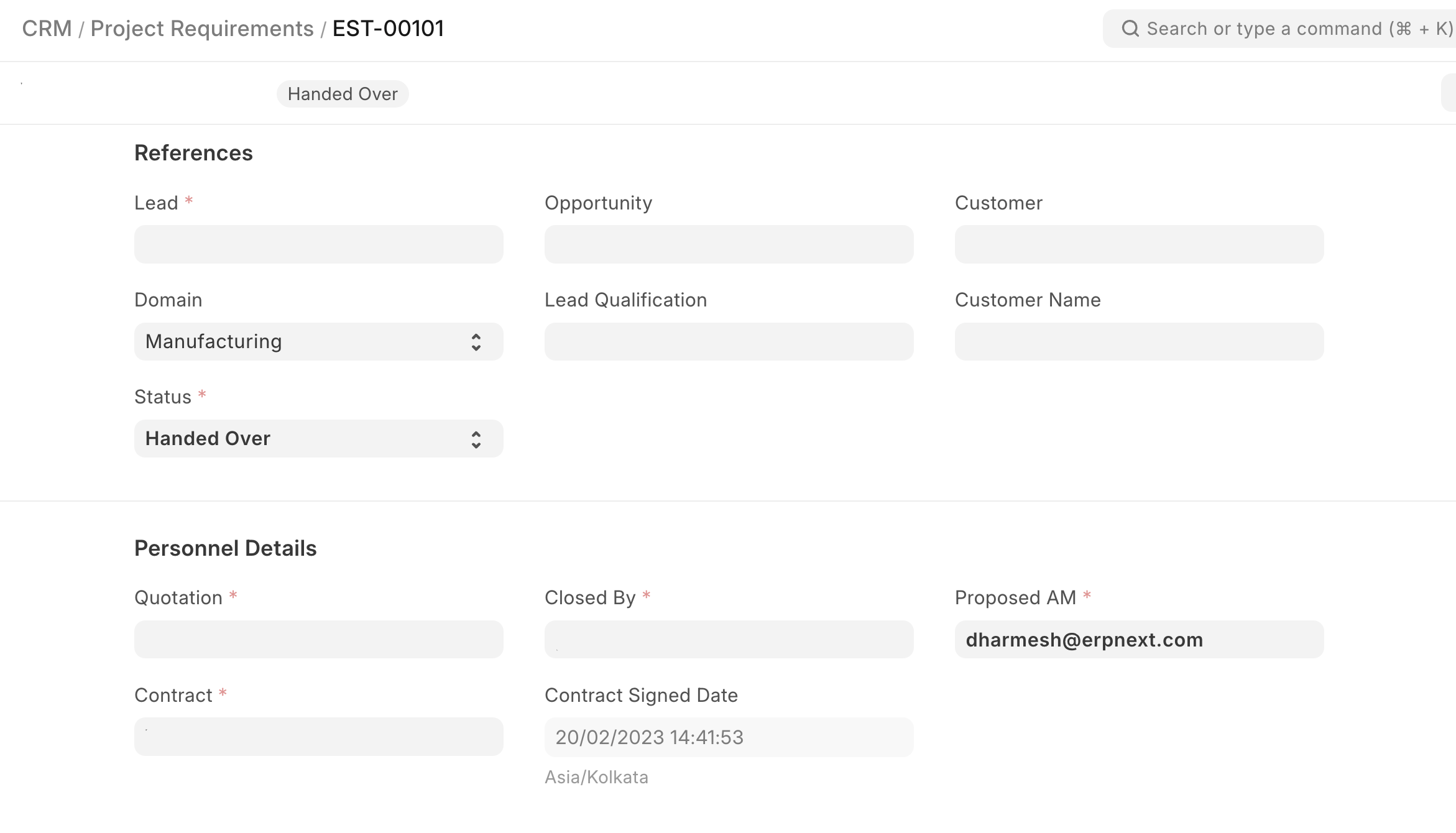
Task: Click the EST-00101 document title
Action: pos(388,29)
